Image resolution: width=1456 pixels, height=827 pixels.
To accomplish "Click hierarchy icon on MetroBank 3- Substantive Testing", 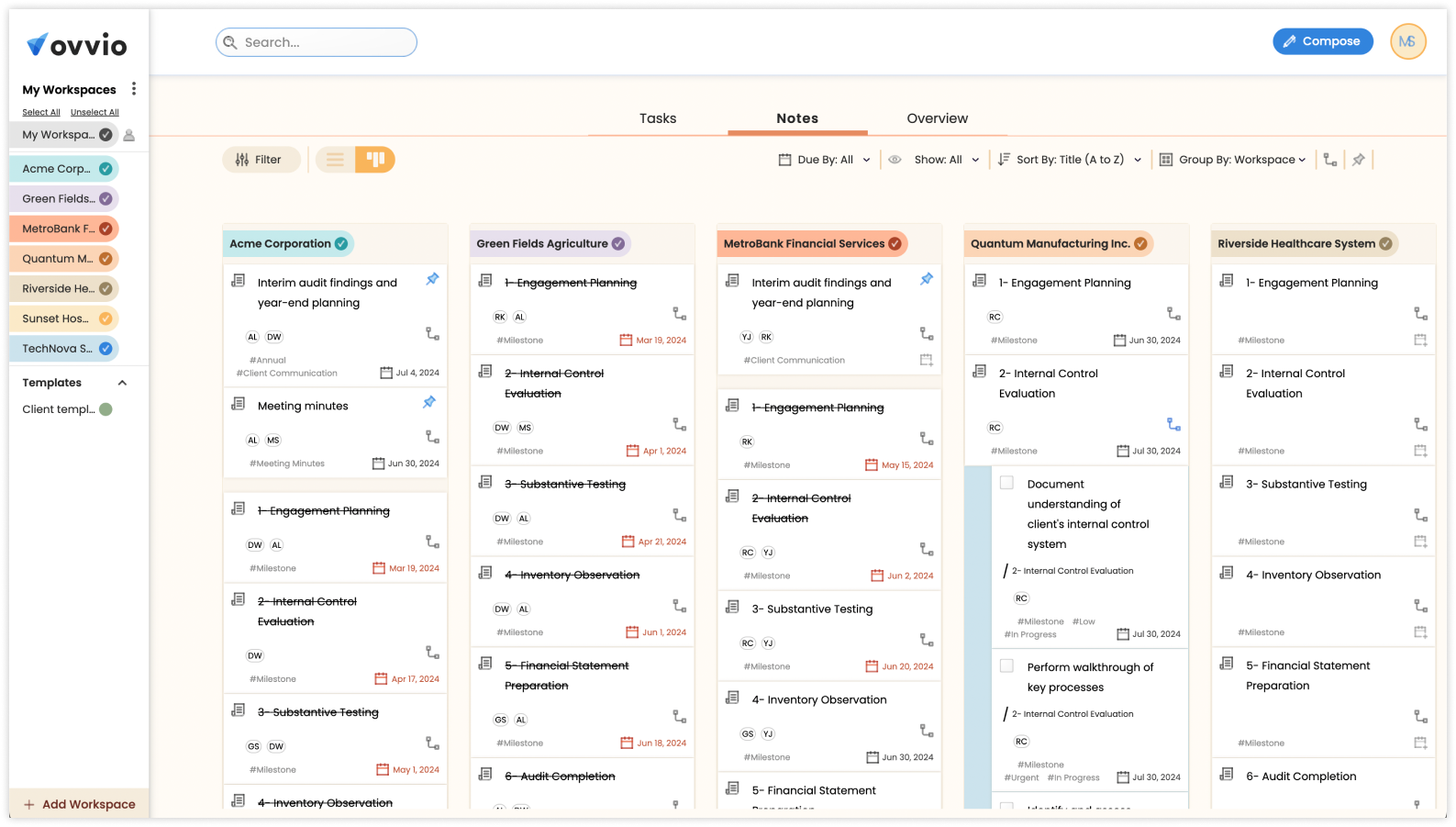I will [x=927, y=640].
